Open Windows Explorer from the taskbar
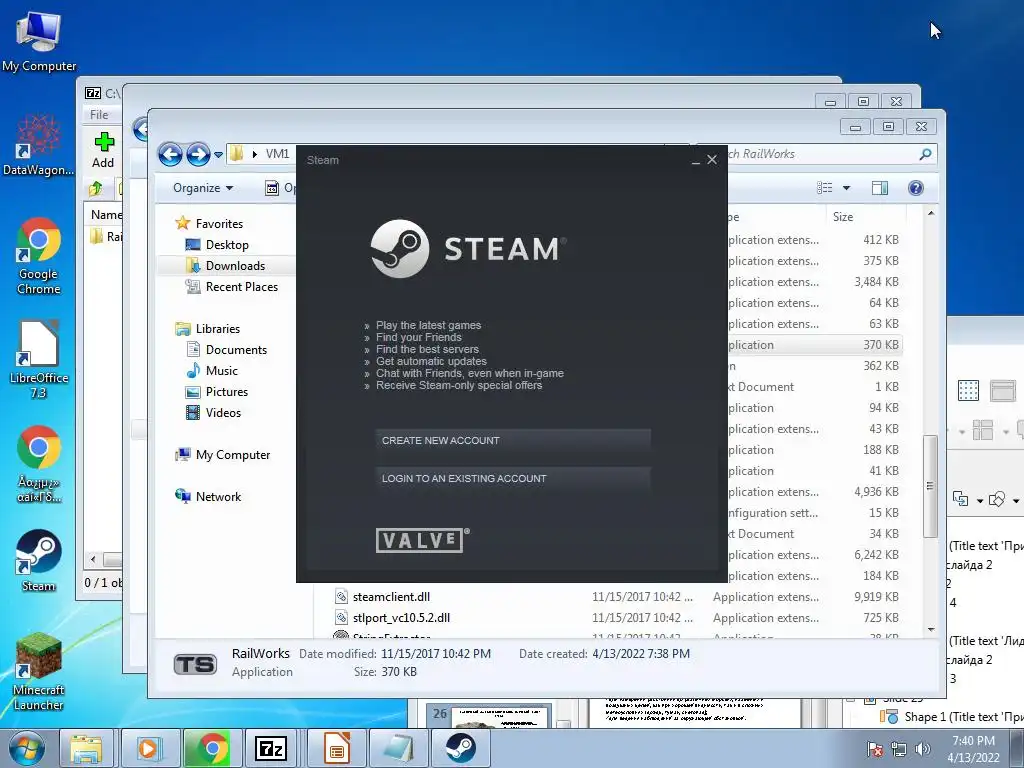The width and height of the screenshot is (1024, 768). [x=87, y=748]
